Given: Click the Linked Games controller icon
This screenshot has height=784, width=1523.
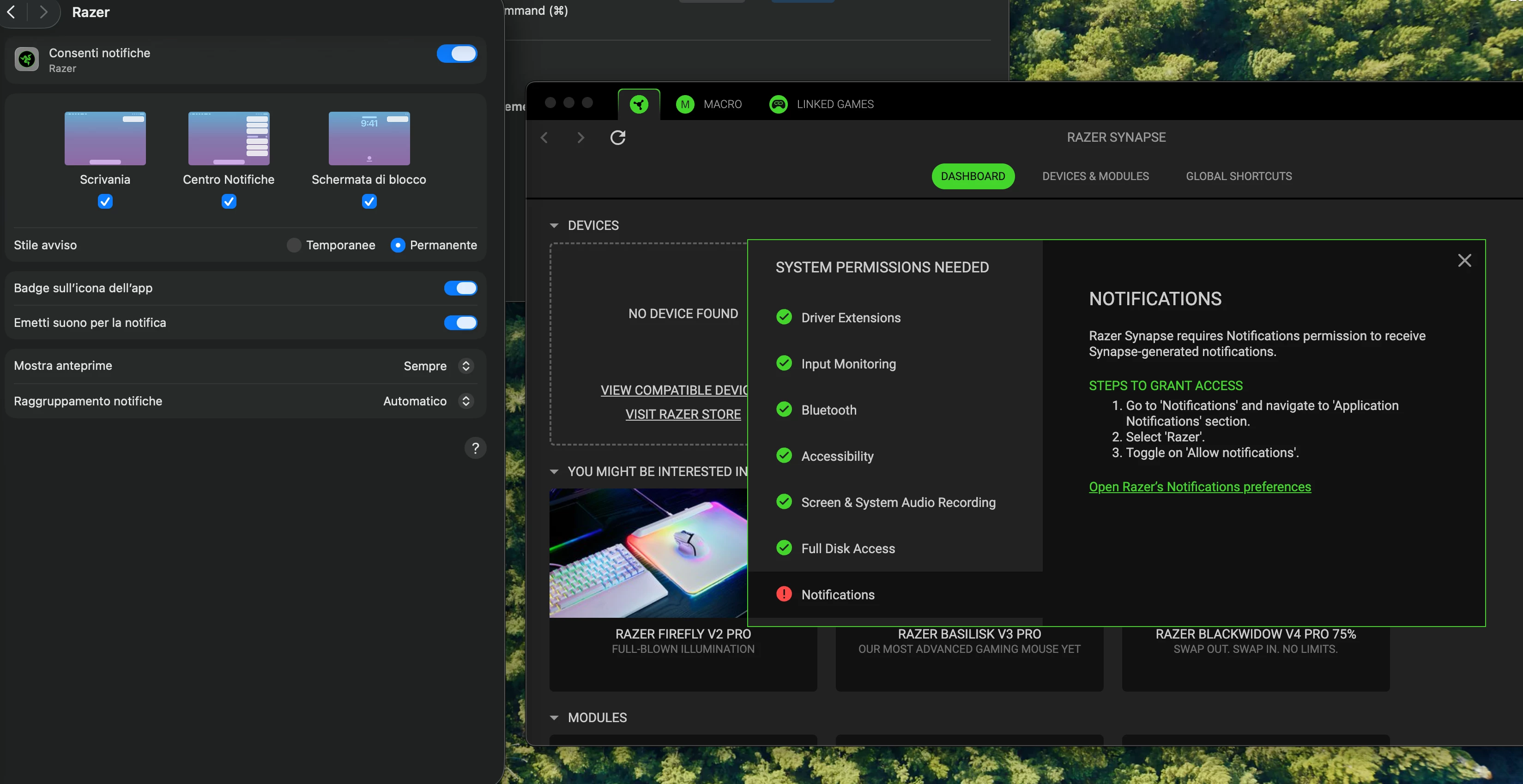Looking at the screenshot, I should tap(778, 105).
